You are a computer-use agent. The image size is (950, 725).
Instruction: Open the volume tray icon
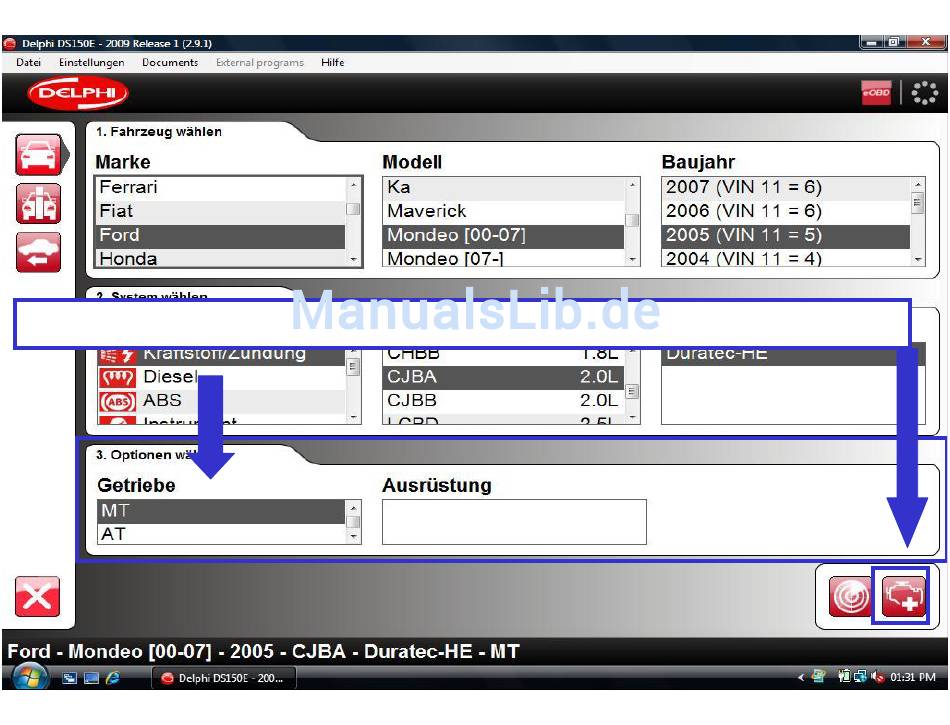tap(877, 677)
